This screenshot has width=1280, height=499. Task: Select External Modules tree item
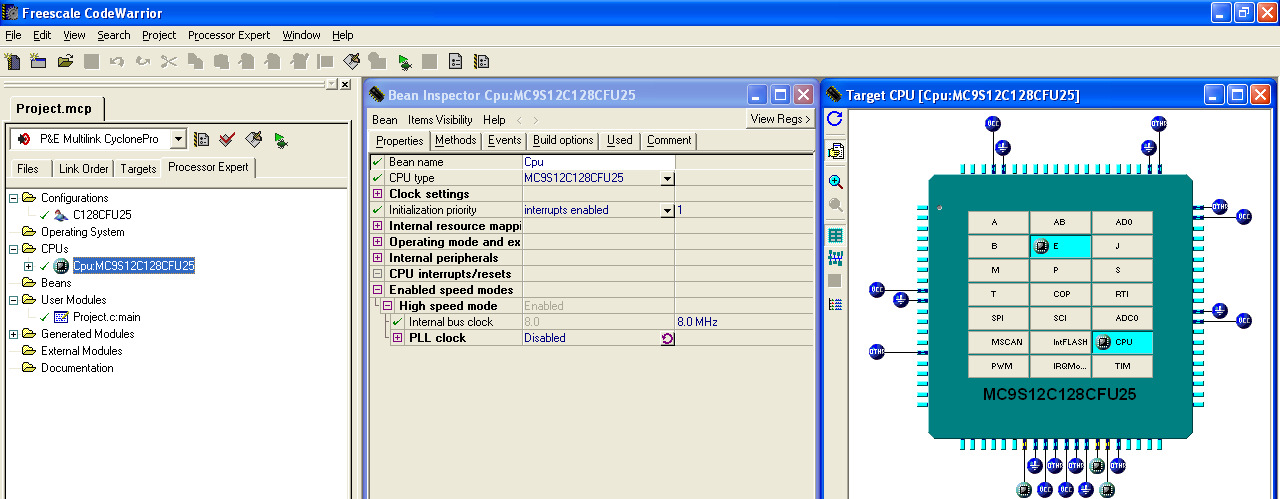82,351
